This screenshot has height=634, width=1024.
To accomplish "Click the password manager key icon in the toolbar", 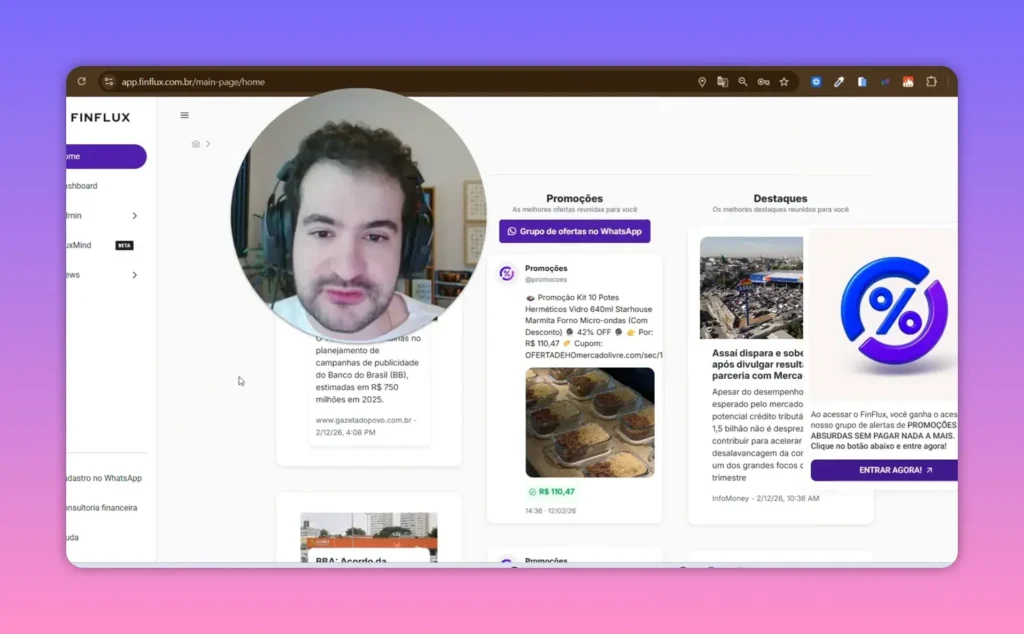I will [x=764, y=81].
